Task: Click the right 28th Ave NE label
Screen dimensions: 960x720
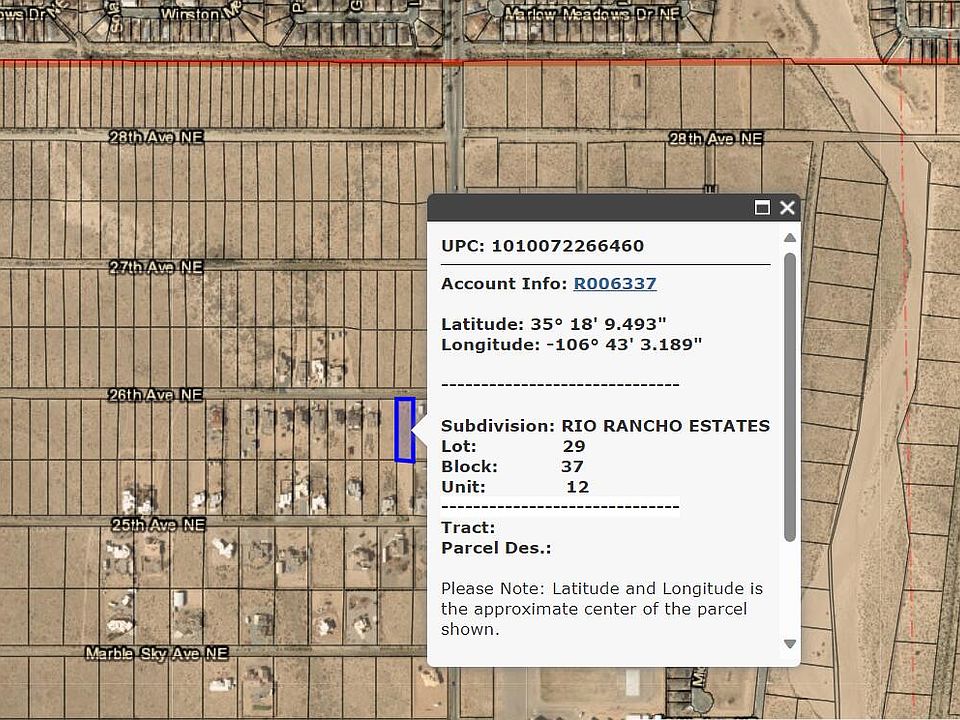Action: (715, 139)
